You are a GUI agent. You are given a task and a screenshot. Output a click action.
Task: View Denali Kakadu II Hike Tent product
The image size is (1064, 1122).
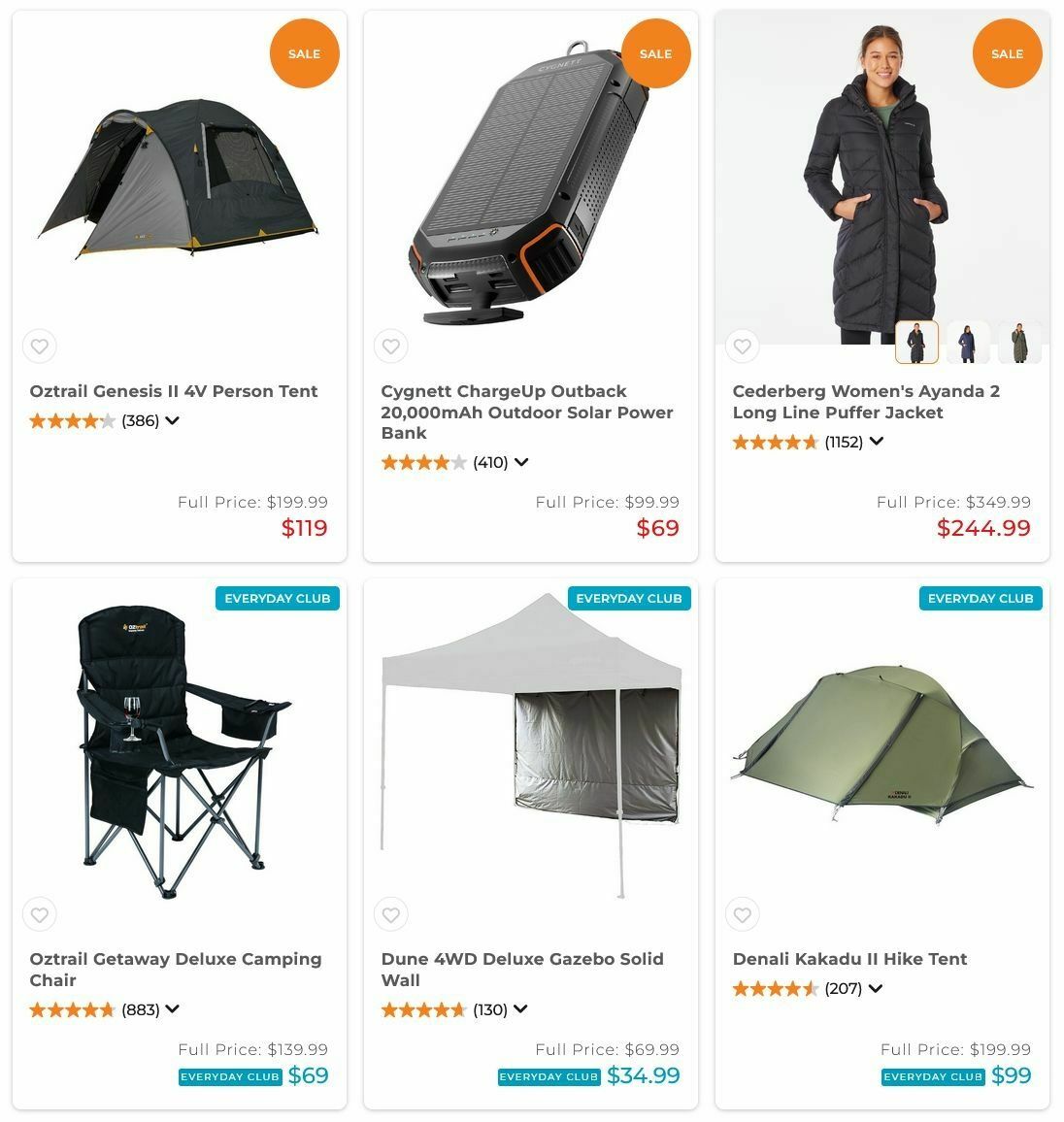849,959
